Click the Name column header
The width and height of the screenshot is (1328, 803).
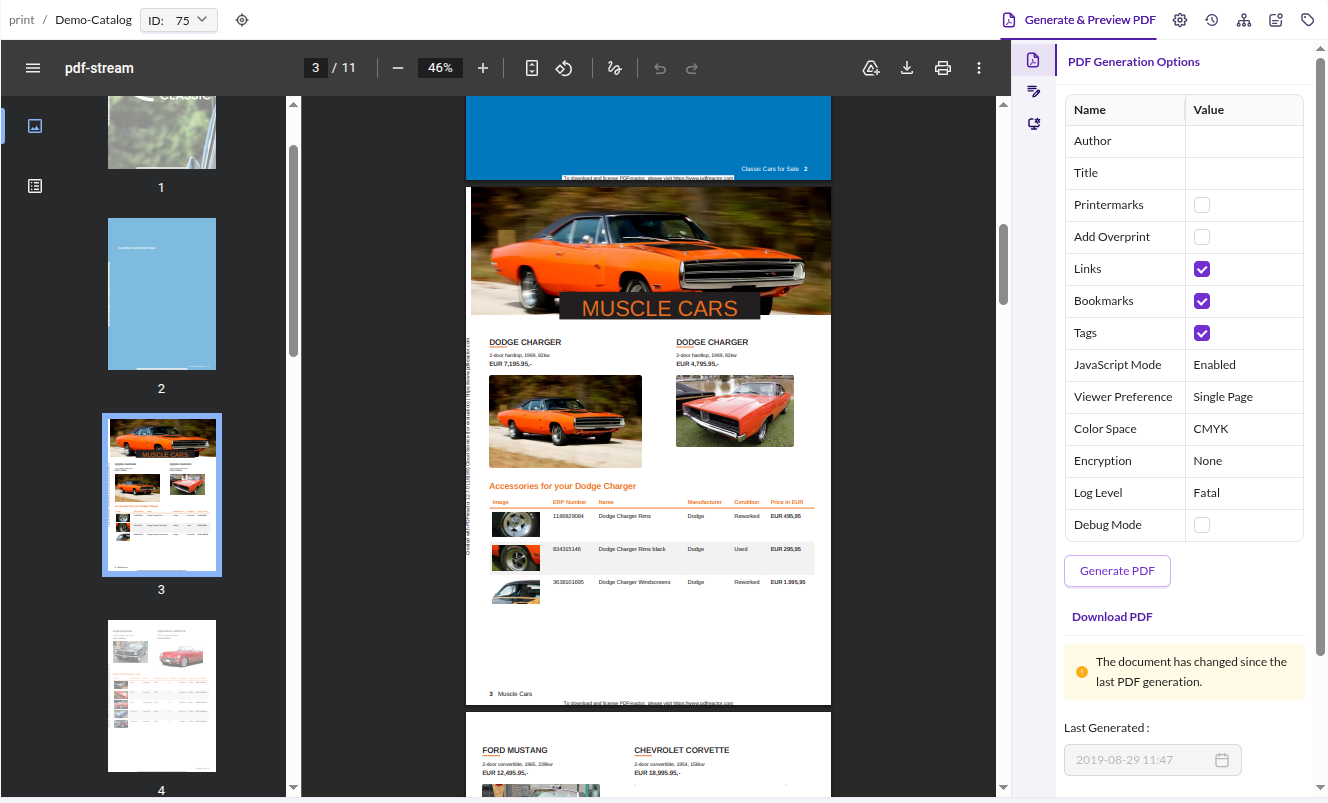(1125, 110)
